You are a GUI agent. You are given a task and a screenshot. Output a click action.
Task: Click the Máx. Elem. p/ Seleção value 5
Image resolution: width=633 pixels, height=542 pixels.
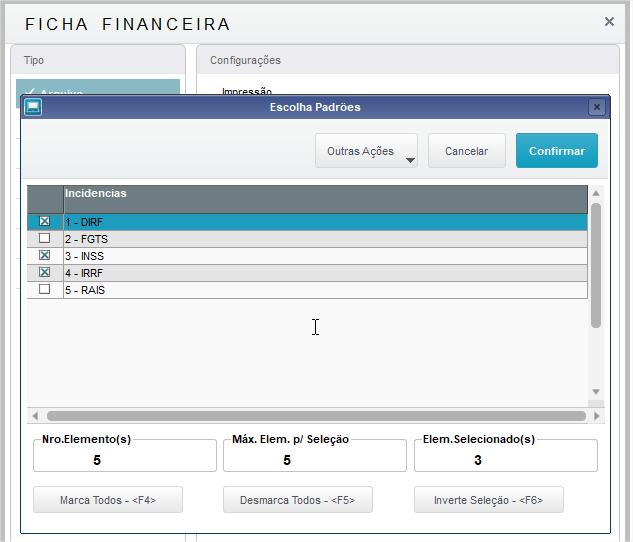coord(287,460)
